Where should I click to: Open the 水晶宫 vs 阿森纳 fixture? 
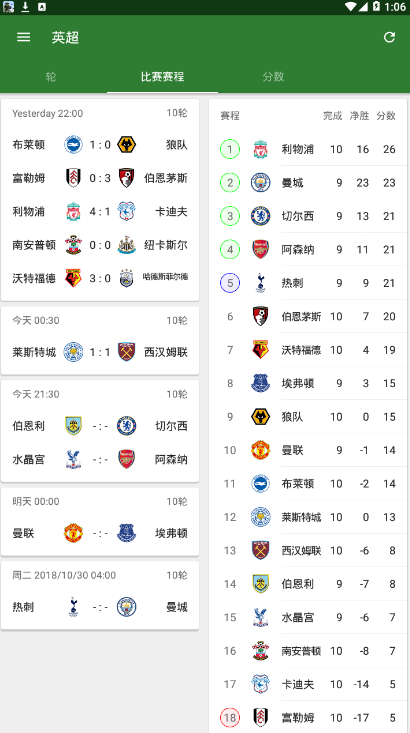point(100,460)
